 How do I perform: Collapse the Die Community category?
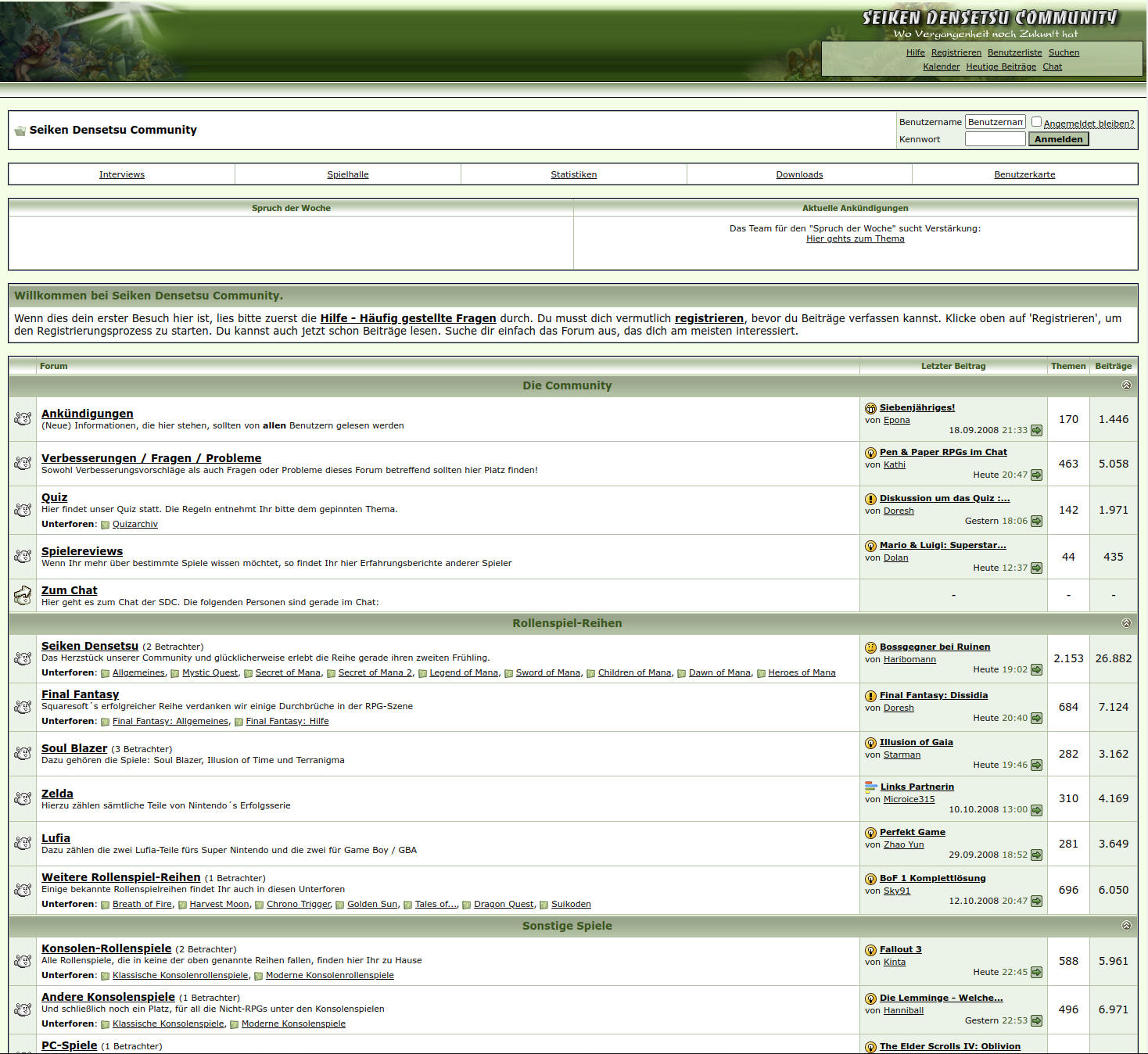(1126, 385)
